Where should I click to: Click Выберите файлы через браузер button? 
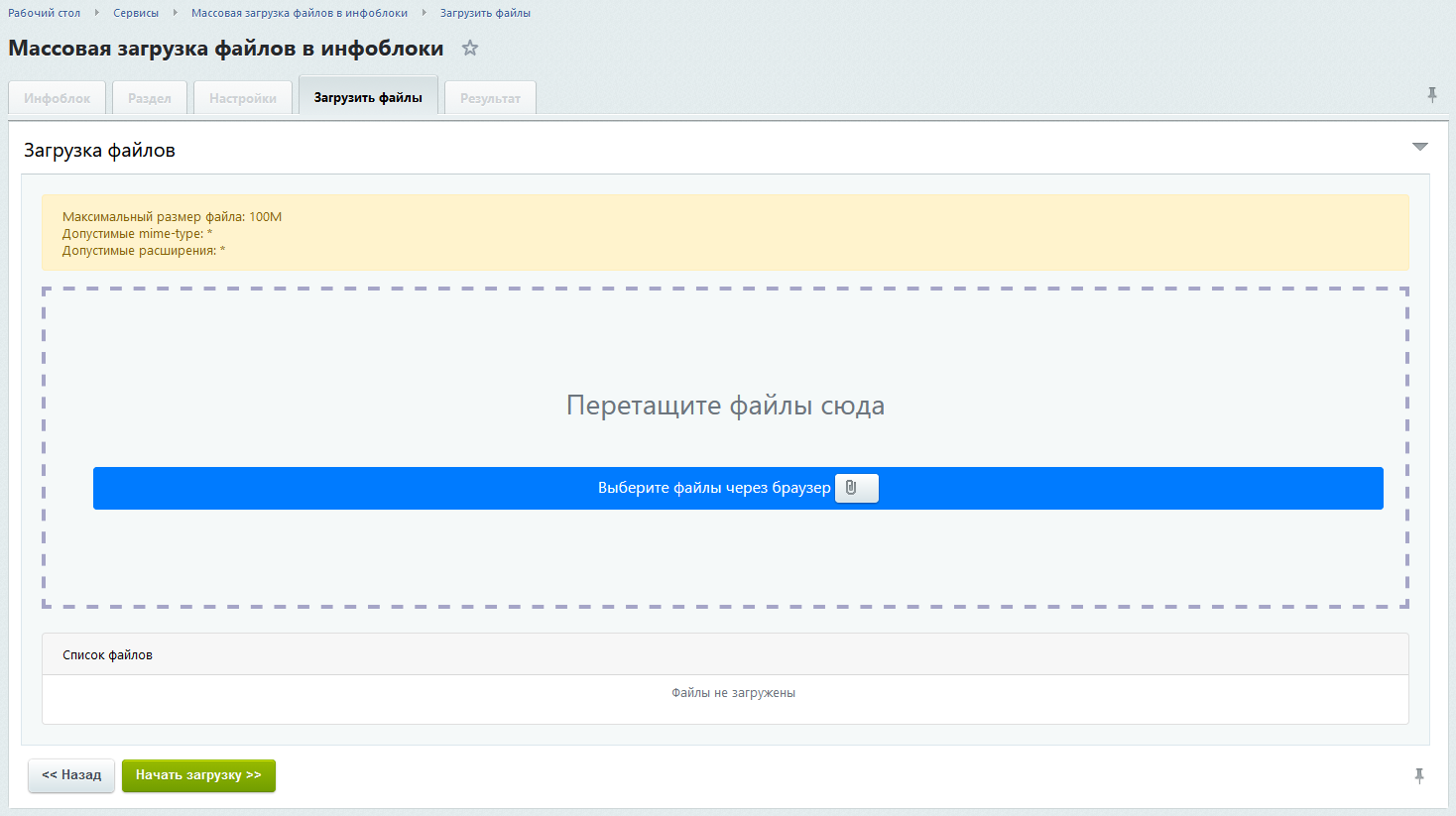click(738, 488)
